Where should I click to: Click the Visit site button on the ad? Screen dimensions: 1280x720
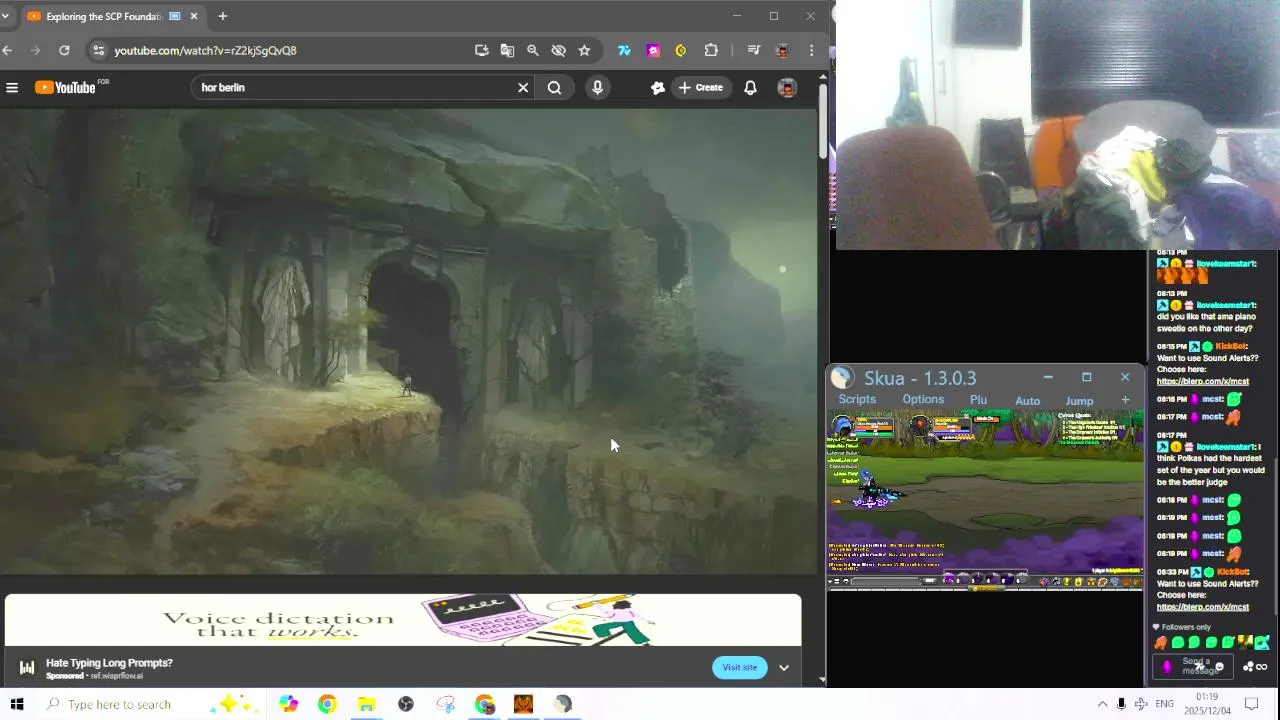tap(740, 667)
